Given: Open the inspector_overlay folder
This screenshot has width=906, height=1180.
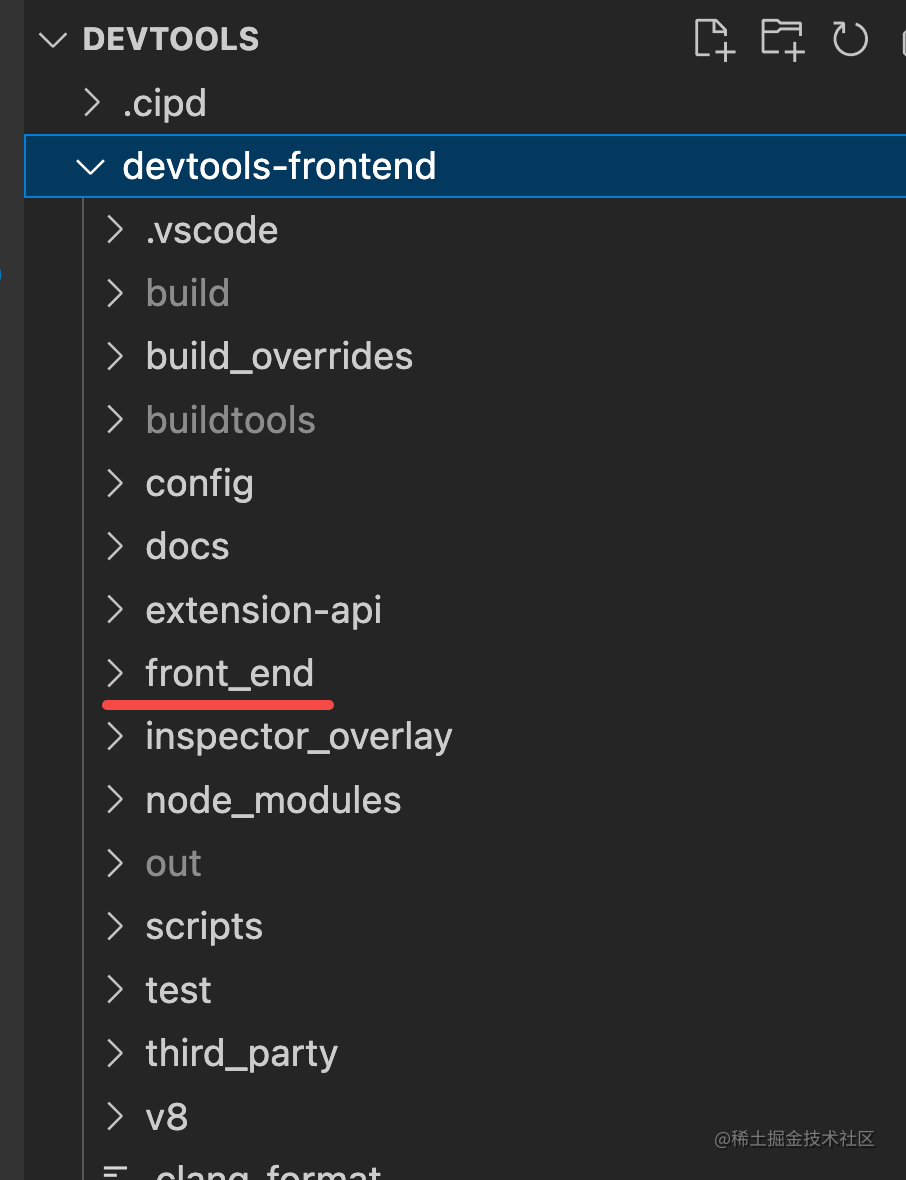Looking at the screenshot, I should tap(298, 737).
